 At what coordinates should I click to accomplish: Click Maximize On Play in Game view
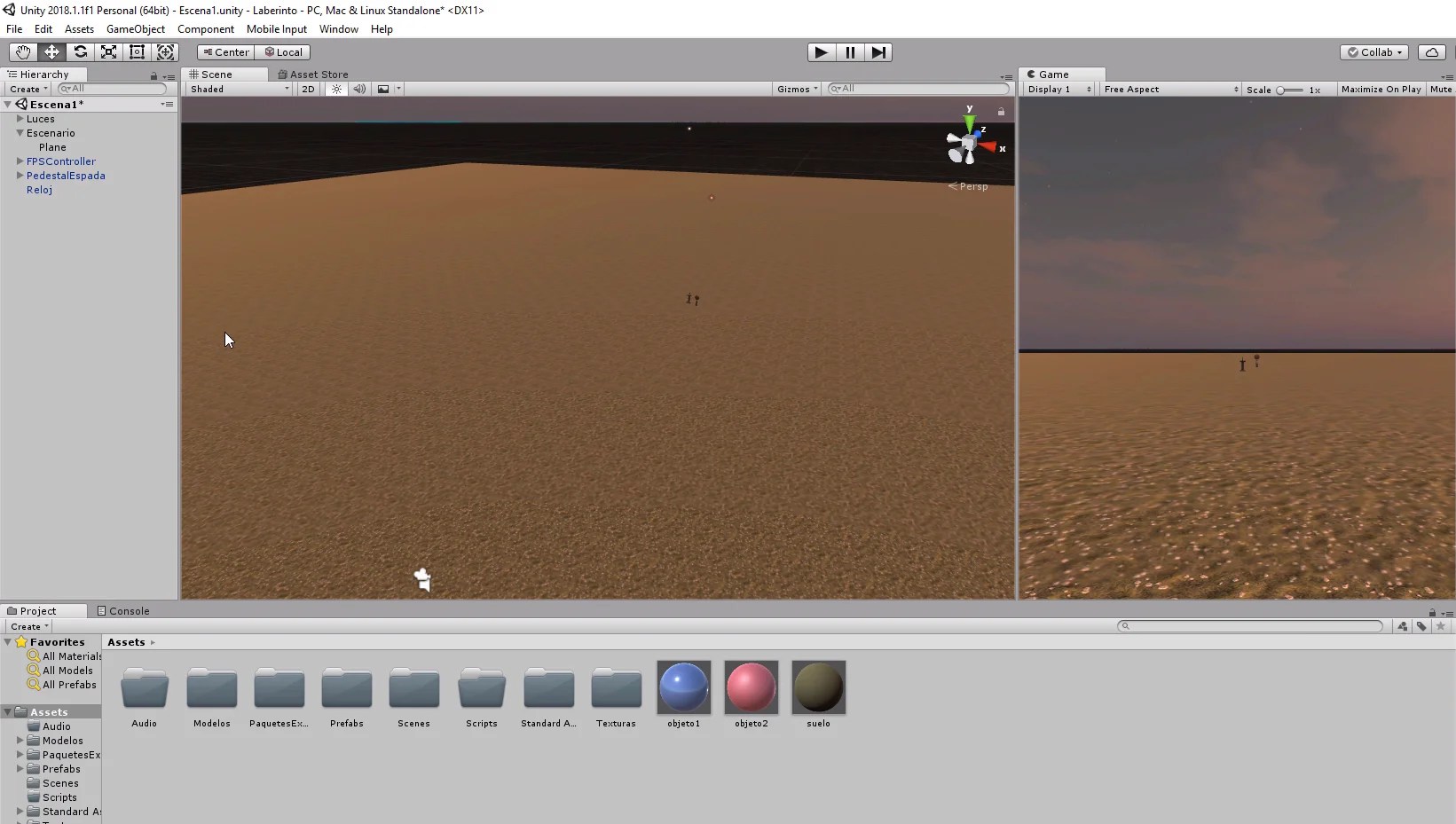coord(1380,89)
